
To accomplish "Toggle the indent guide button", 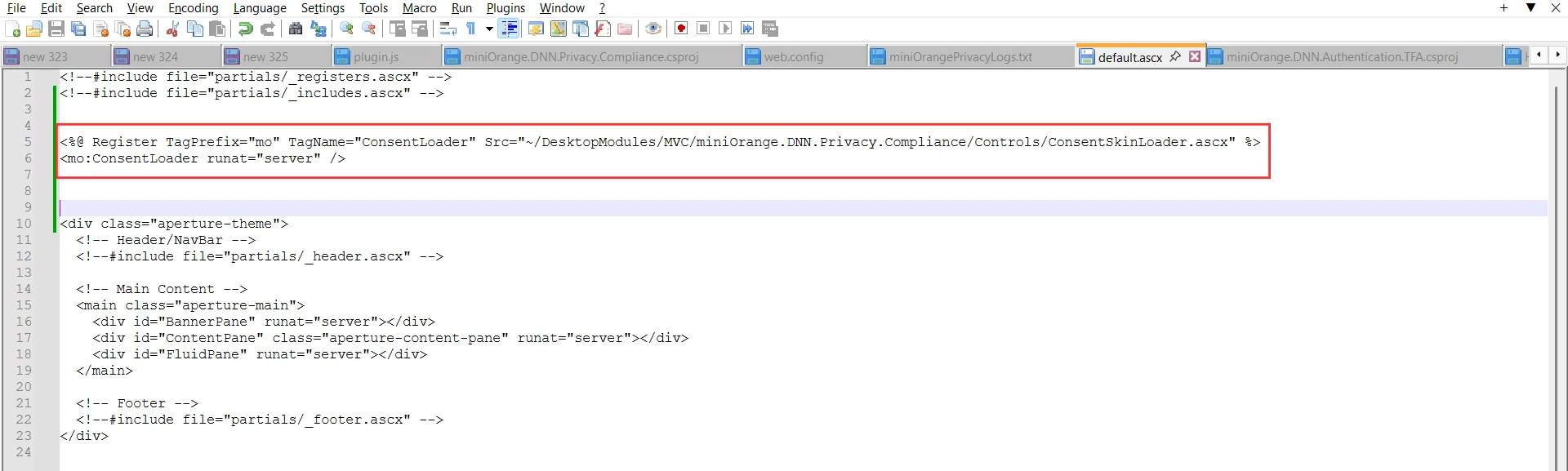I will coord(509,29).
